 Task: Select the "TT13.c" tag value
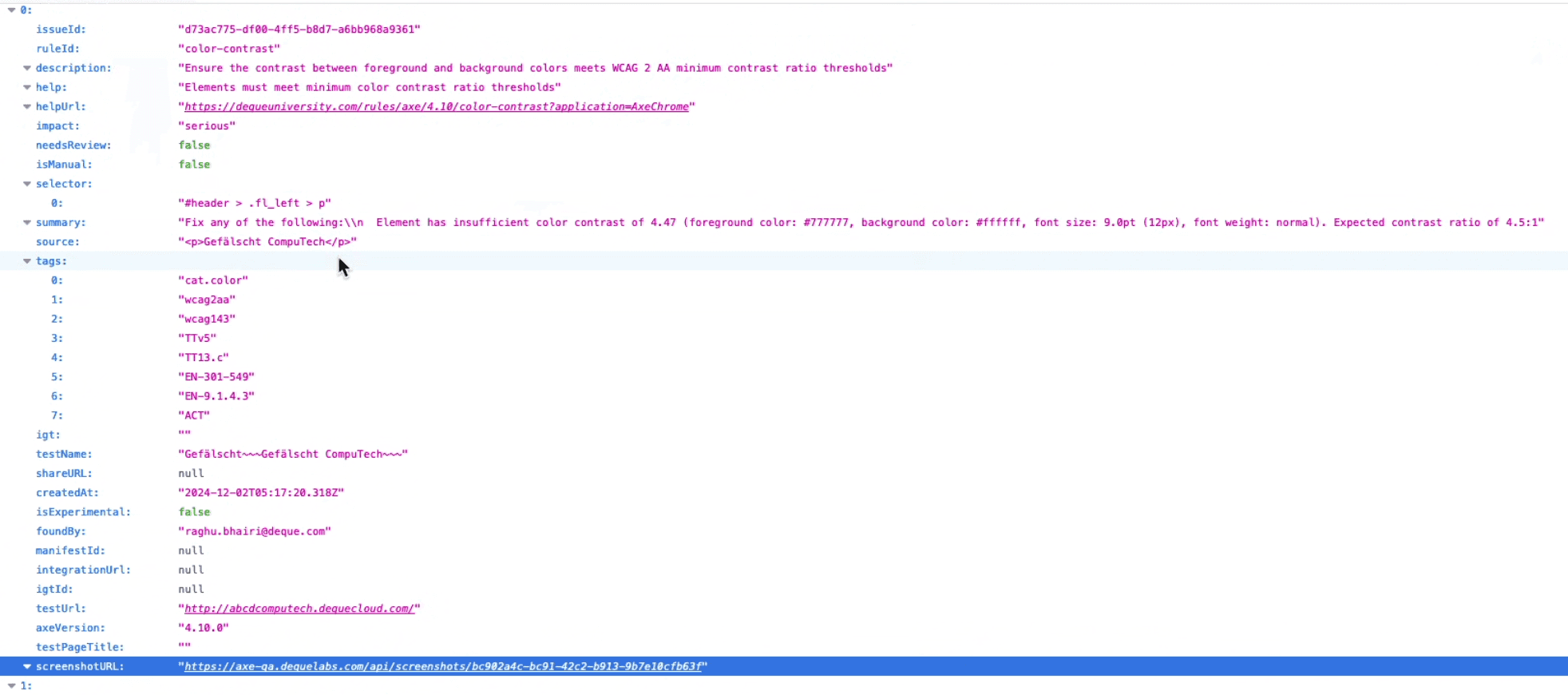204,358
